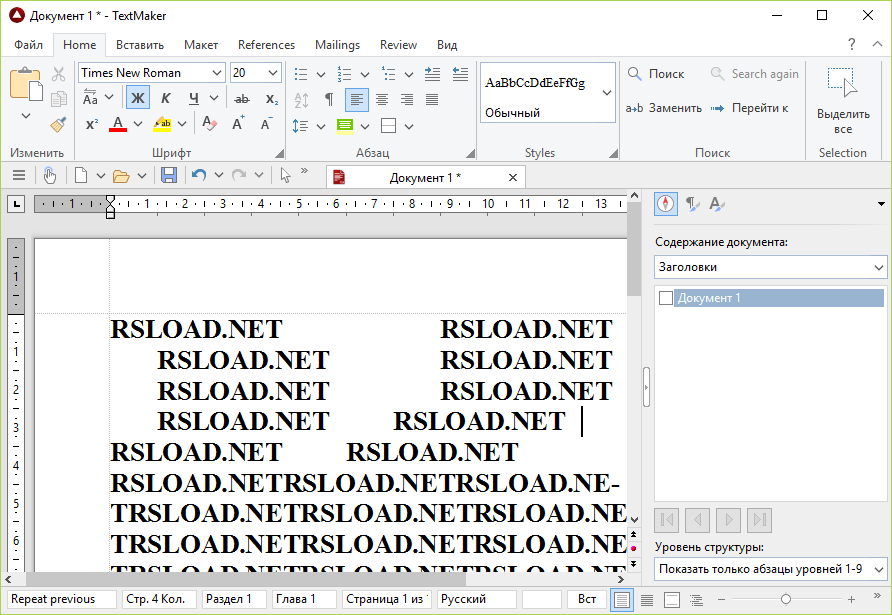Viewport: 892px width, 615px height.
Task: Apply yellow text highlight color
Action: (x=162, y=124)
